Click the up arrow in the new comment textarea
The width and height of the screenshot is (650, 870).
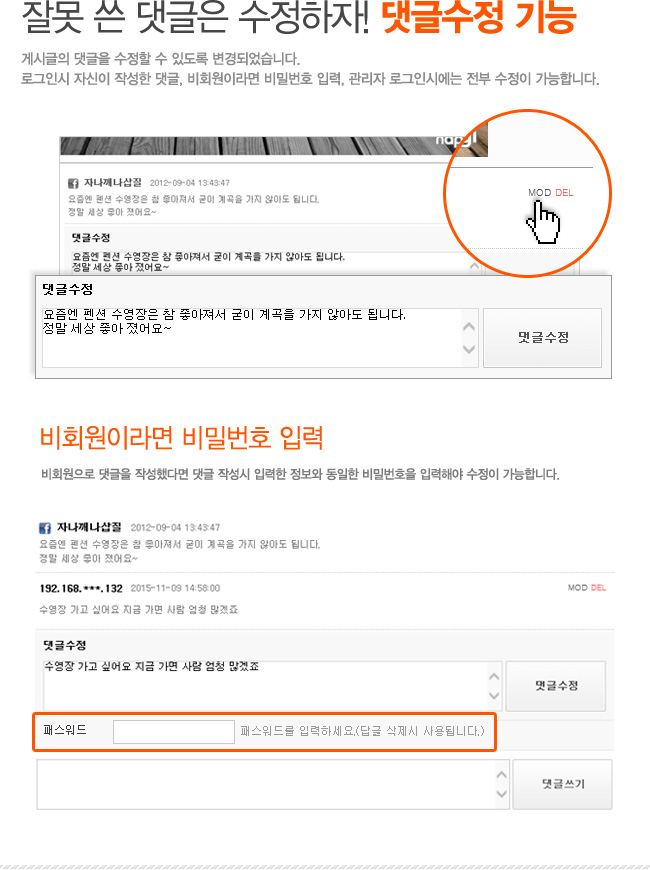click(501, 775)
